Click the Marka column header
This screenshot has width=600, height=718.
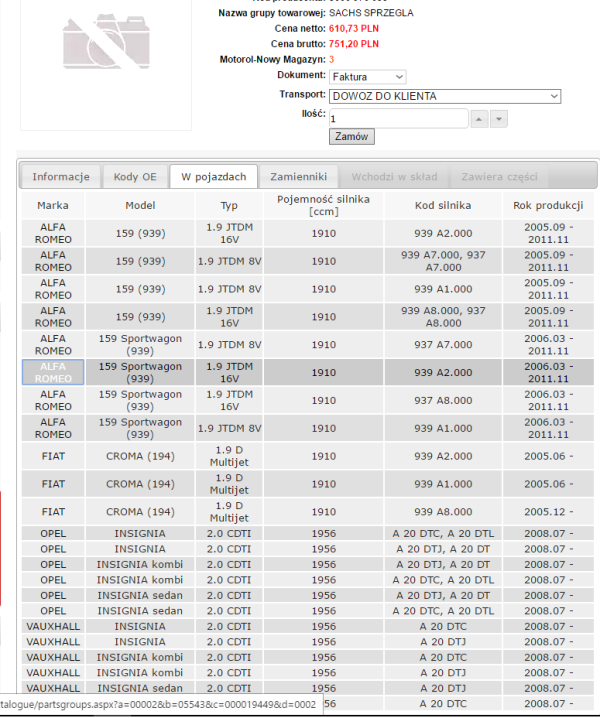click(53, 206)
